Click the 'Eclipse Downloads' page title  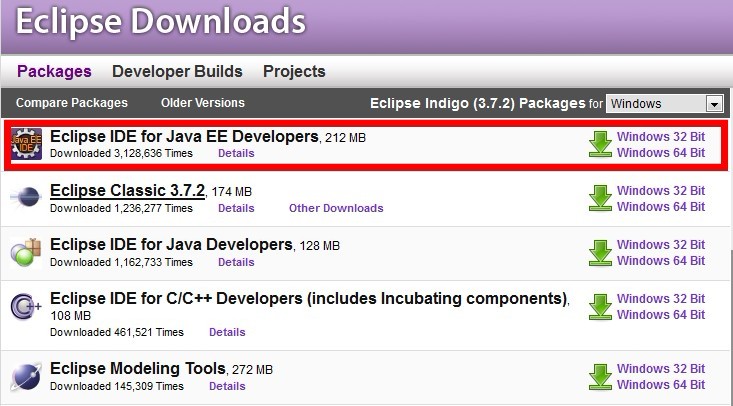coord(161,22)
